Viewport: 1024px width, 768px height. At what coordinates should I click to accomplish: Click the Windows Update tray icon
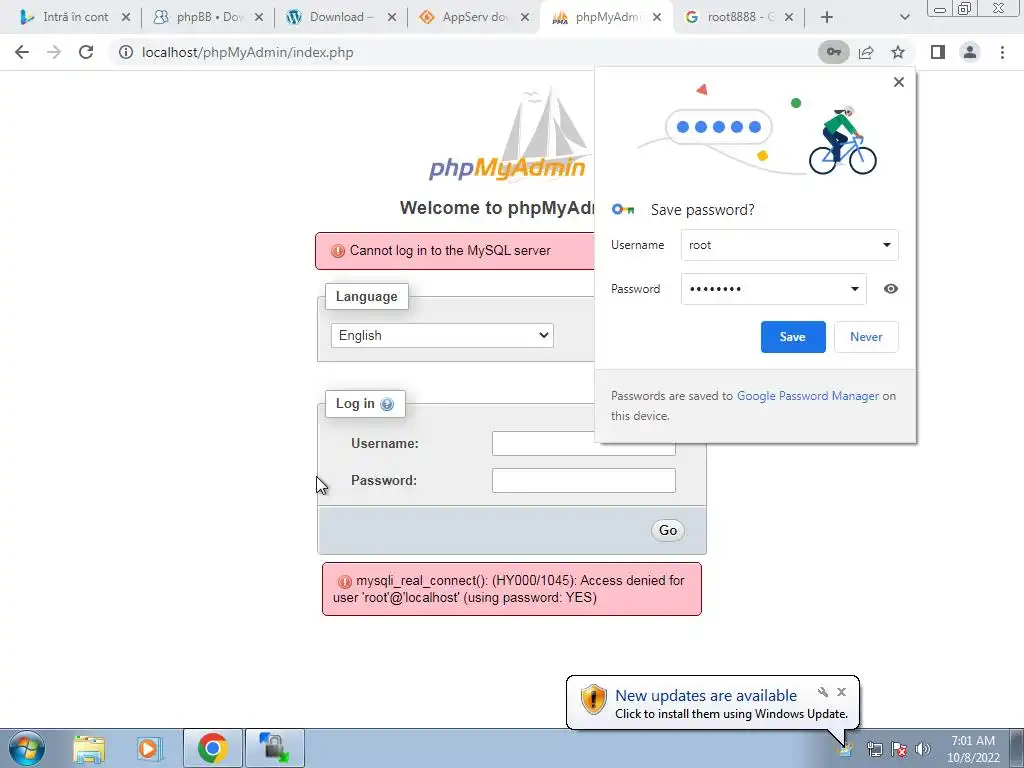846,749
